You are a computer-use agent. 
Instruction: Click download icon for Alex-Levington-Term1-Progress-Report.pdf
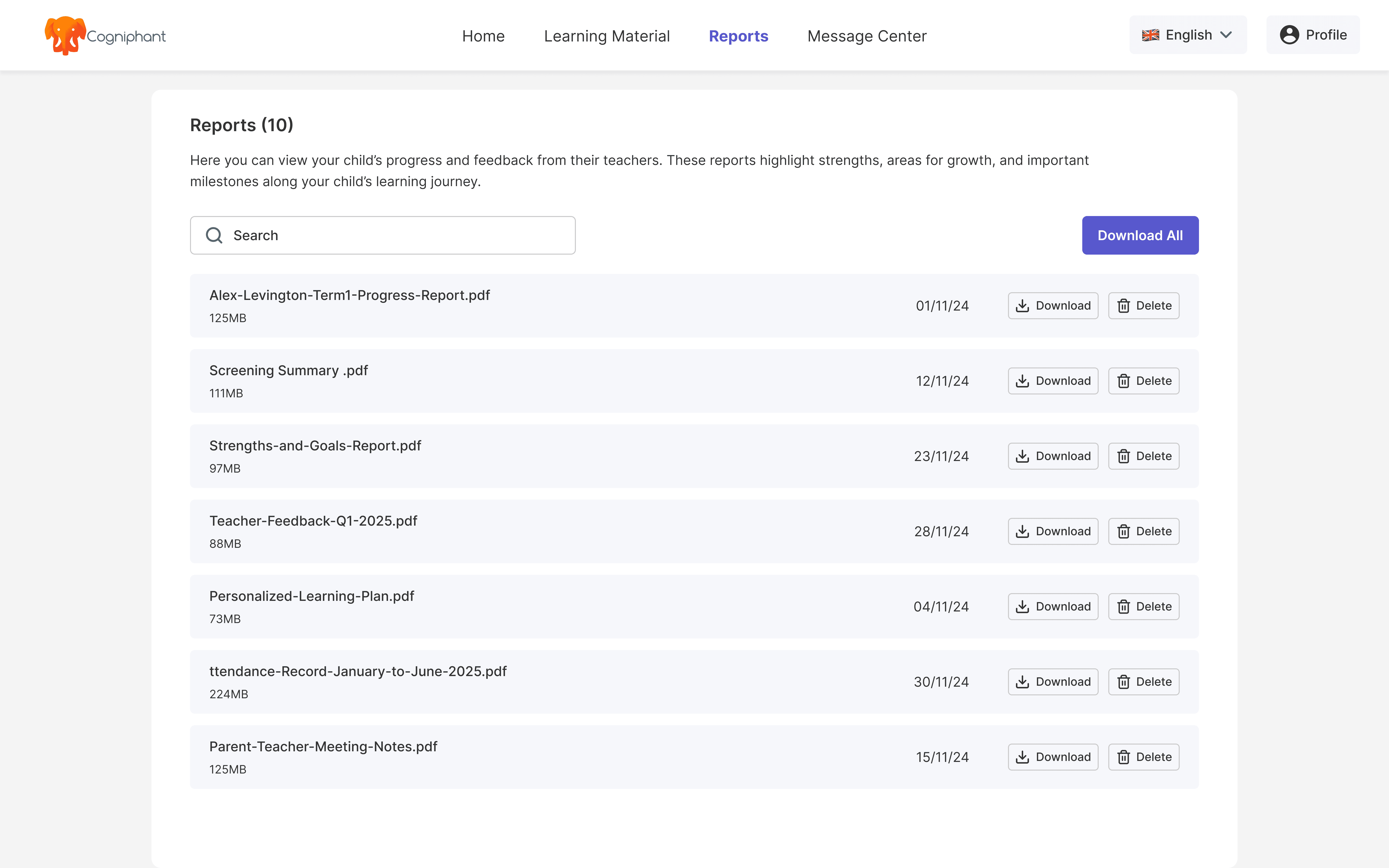(x=1022, y=306)
